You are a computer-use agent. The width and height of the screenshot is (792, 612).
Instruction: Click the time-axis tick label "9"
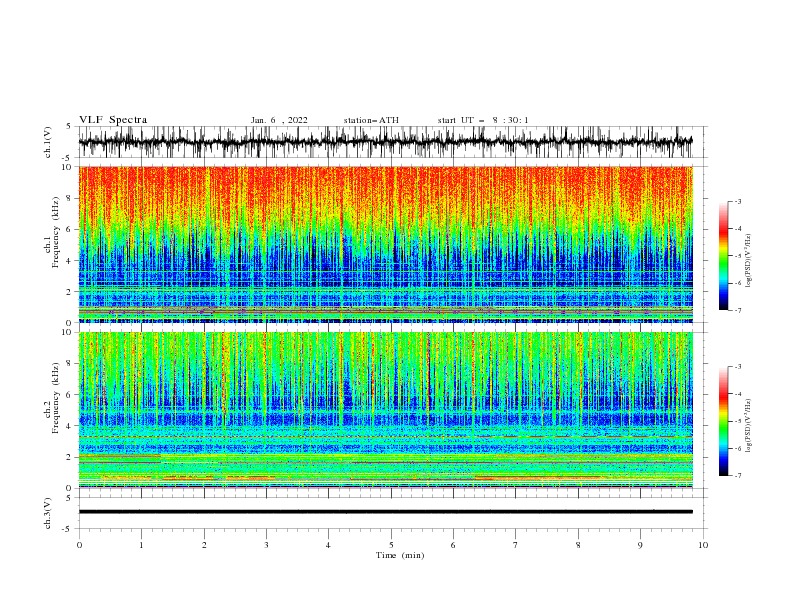pos(640,545)
